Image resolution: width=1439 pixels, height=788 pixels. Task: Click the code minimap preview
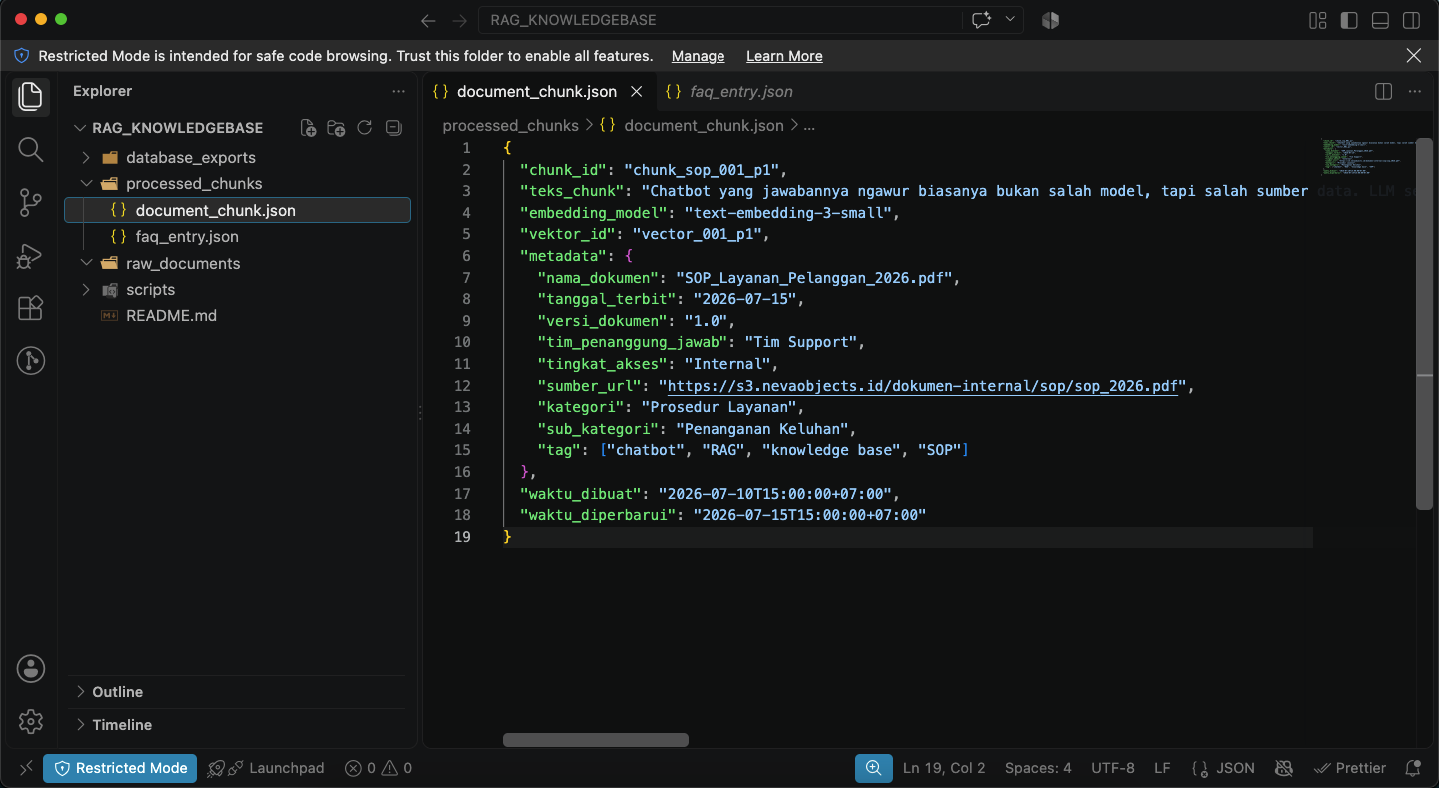click(1365, 155)
